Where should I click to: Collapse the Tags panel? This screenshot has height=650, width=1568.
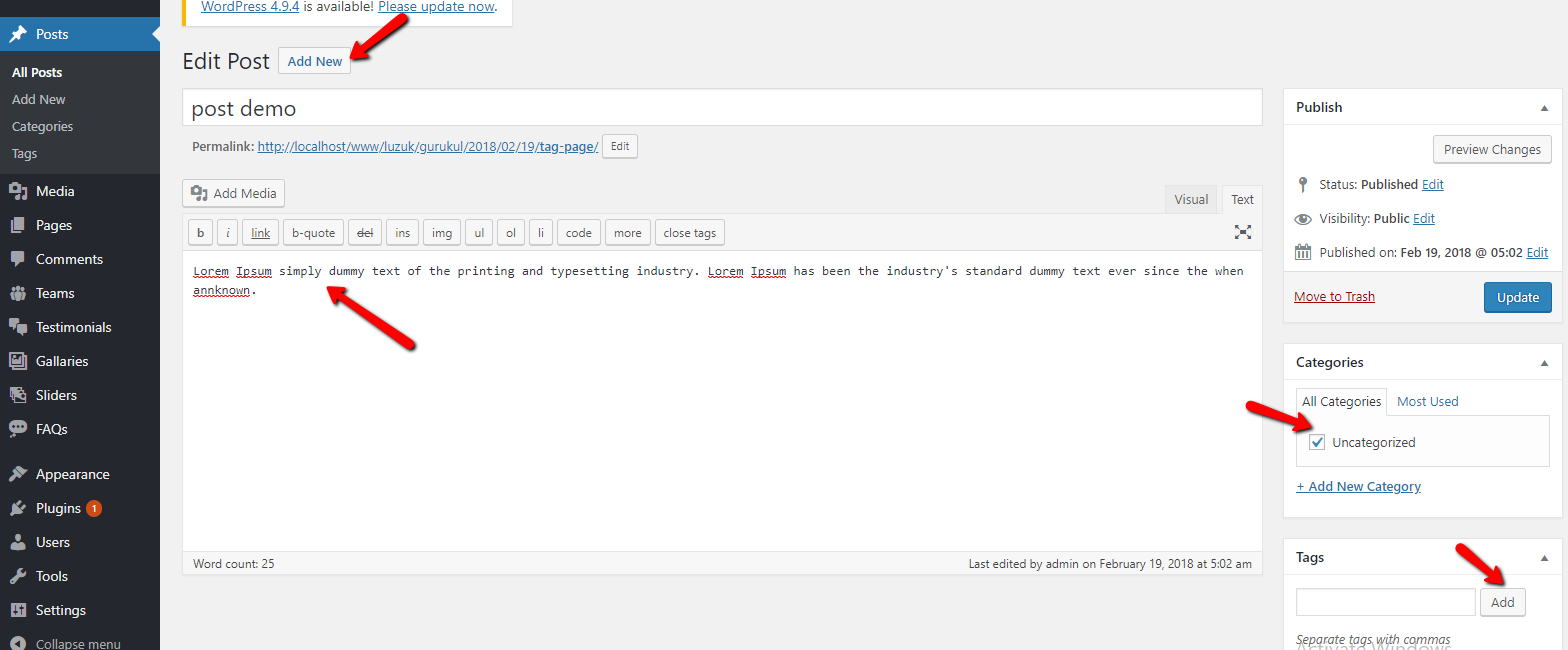(1544, 558)
